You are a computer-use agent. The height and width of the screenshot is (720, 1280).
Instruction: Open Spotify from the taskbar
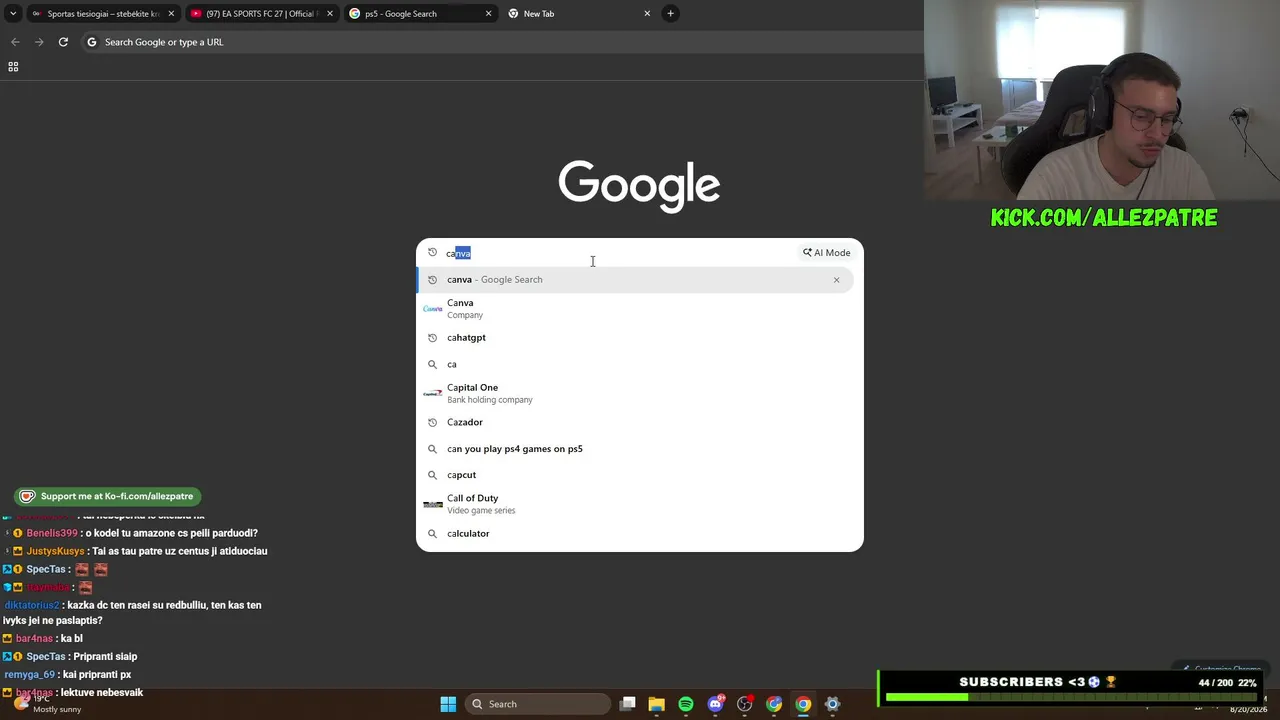coord(686,704)
